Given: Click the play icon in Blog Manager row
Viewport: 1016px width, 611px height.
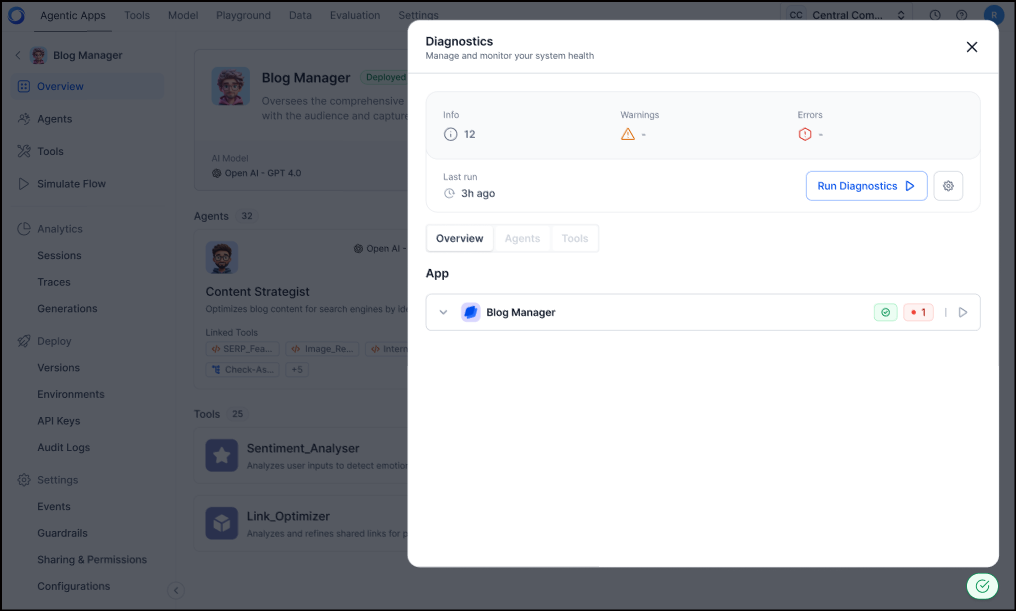Looking at the screenshot, I should [963, 312].
